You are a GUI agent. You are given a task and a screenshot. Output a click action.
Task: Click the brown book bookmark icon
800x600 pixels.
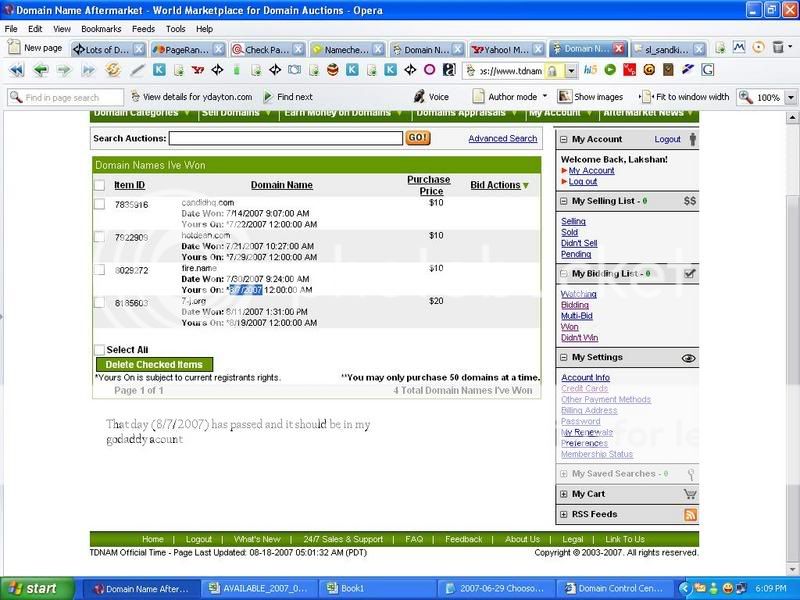[x=668, y=70]
